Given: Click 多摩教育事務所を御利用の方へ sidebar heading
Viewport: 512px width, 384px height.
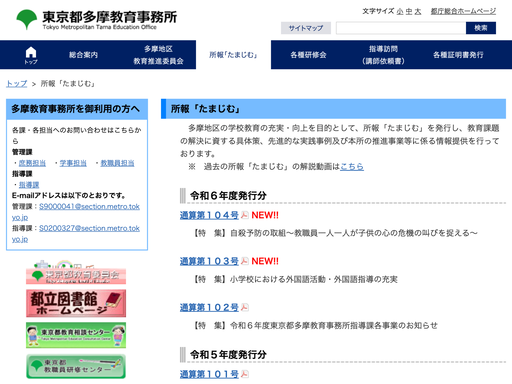Looking at the screenshot, I should click(x=76, y=109).
